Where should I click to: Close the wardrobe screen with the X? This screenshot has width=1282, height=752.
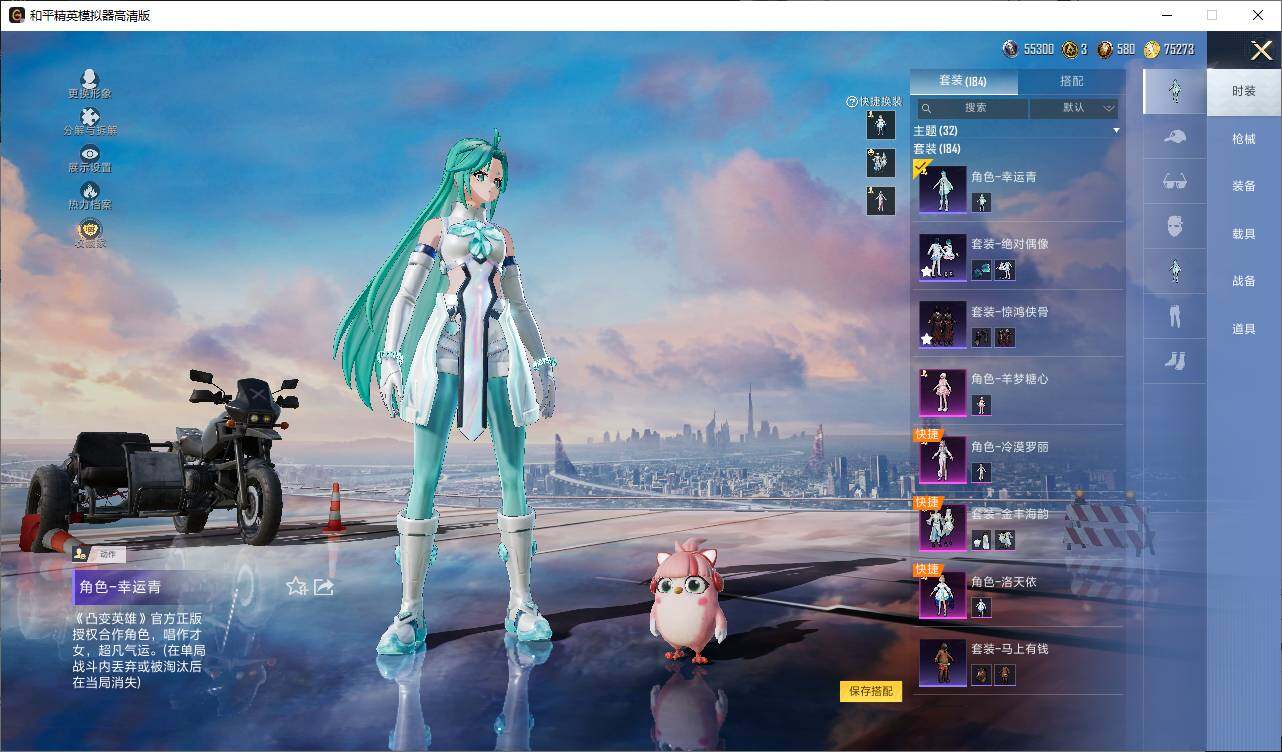point(1260,50)
